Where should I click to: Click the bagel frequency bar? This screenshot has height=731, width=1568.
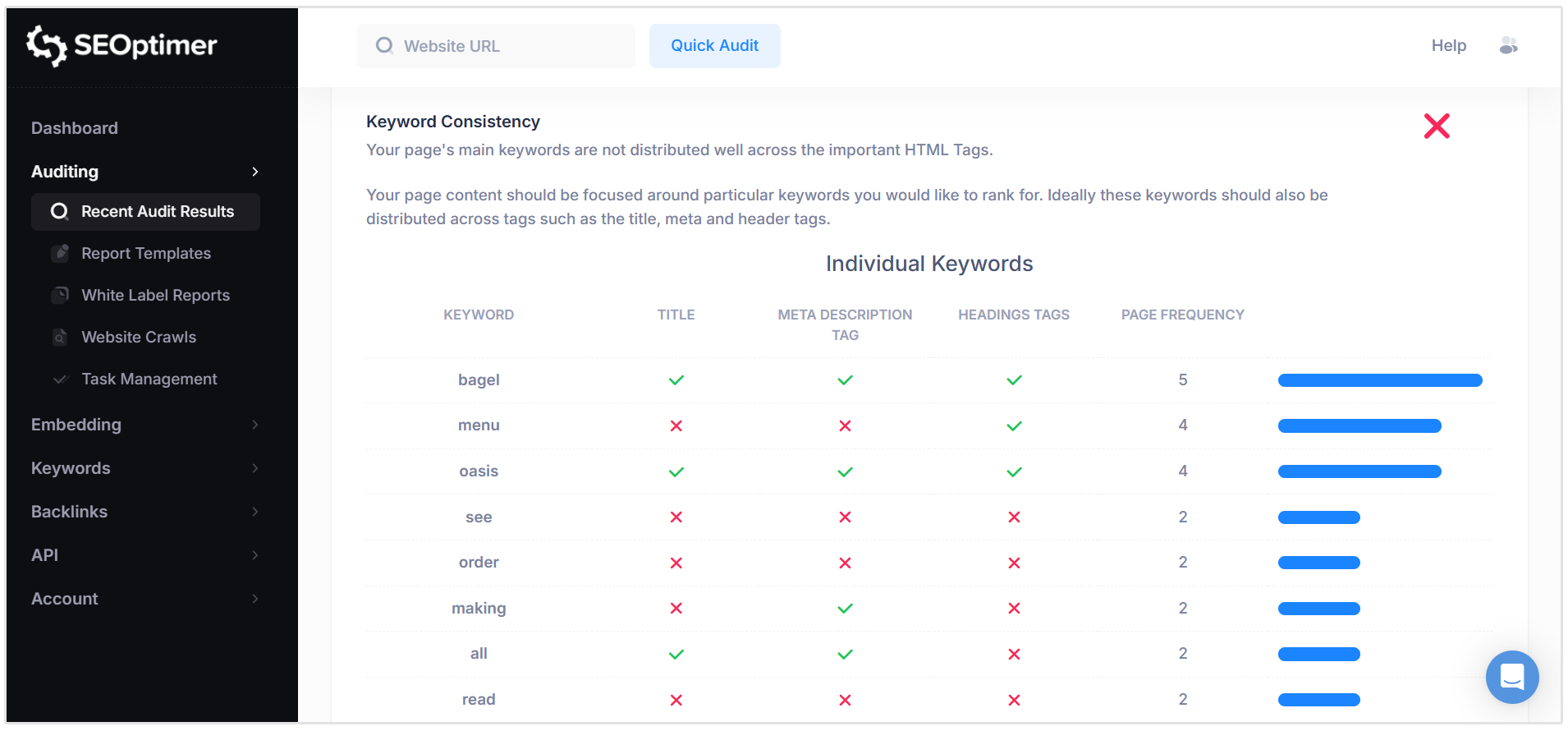pos(1380,380)
